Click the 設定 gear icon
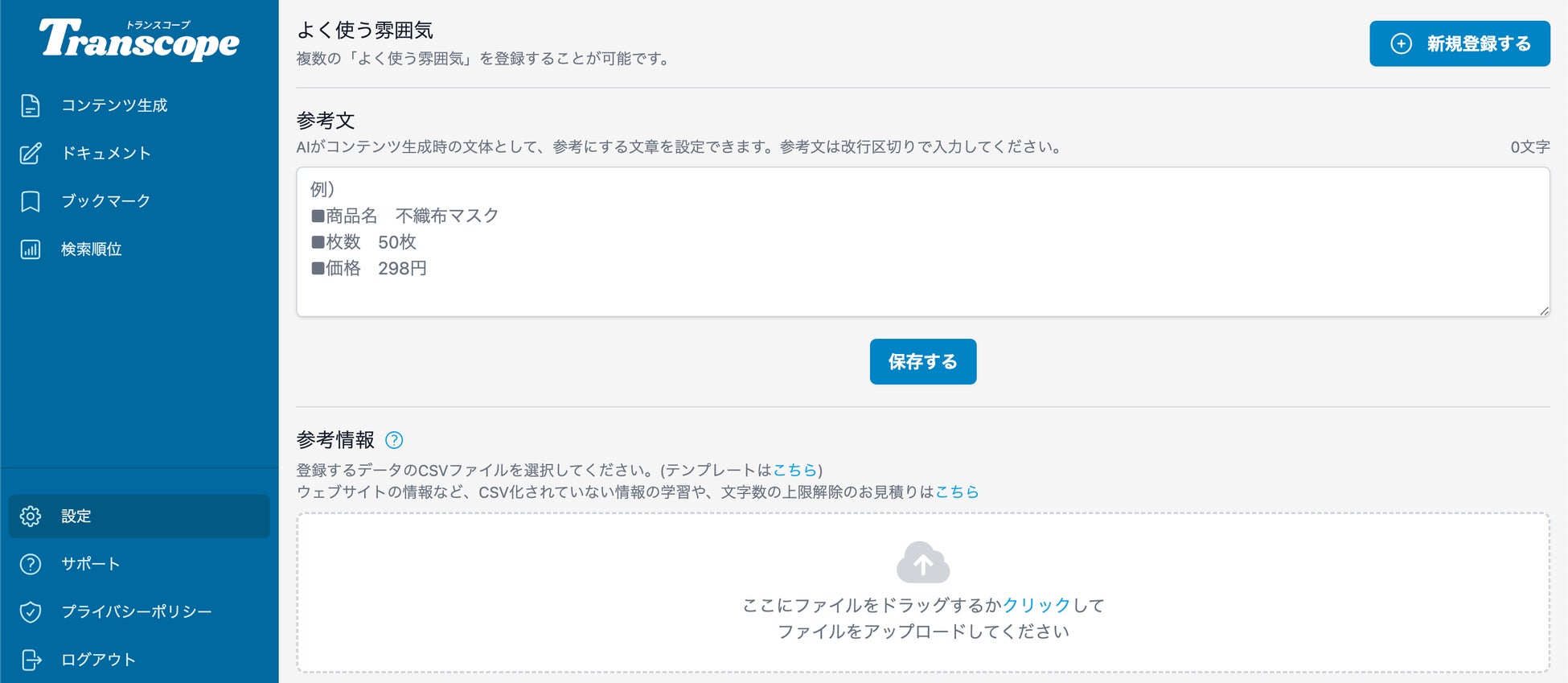 (31, 516)
